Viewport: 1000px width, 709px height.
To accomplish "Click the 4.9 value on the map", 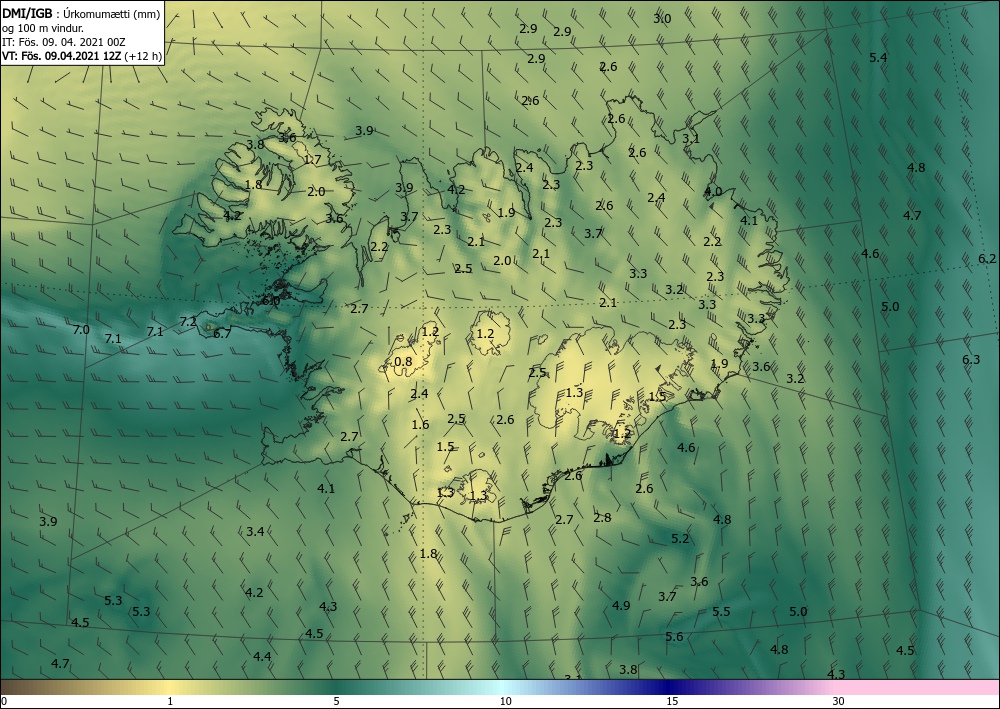I will [621, 605].
